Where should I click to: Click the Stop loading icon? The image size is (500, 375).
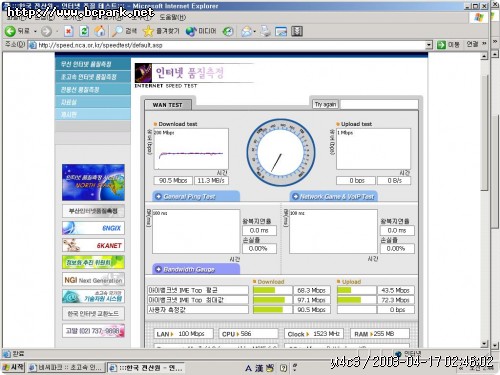point(68,31)
